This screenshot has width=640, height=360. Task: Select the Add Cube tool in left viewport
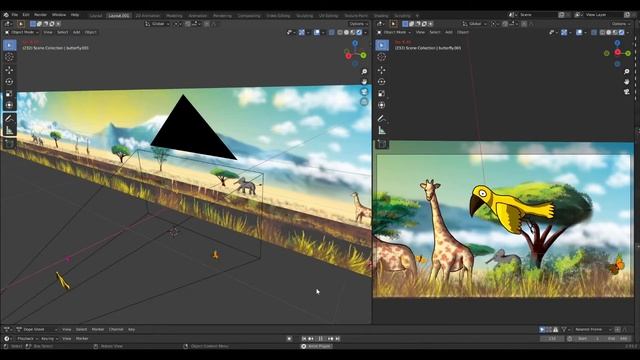[x=9, y=144]
